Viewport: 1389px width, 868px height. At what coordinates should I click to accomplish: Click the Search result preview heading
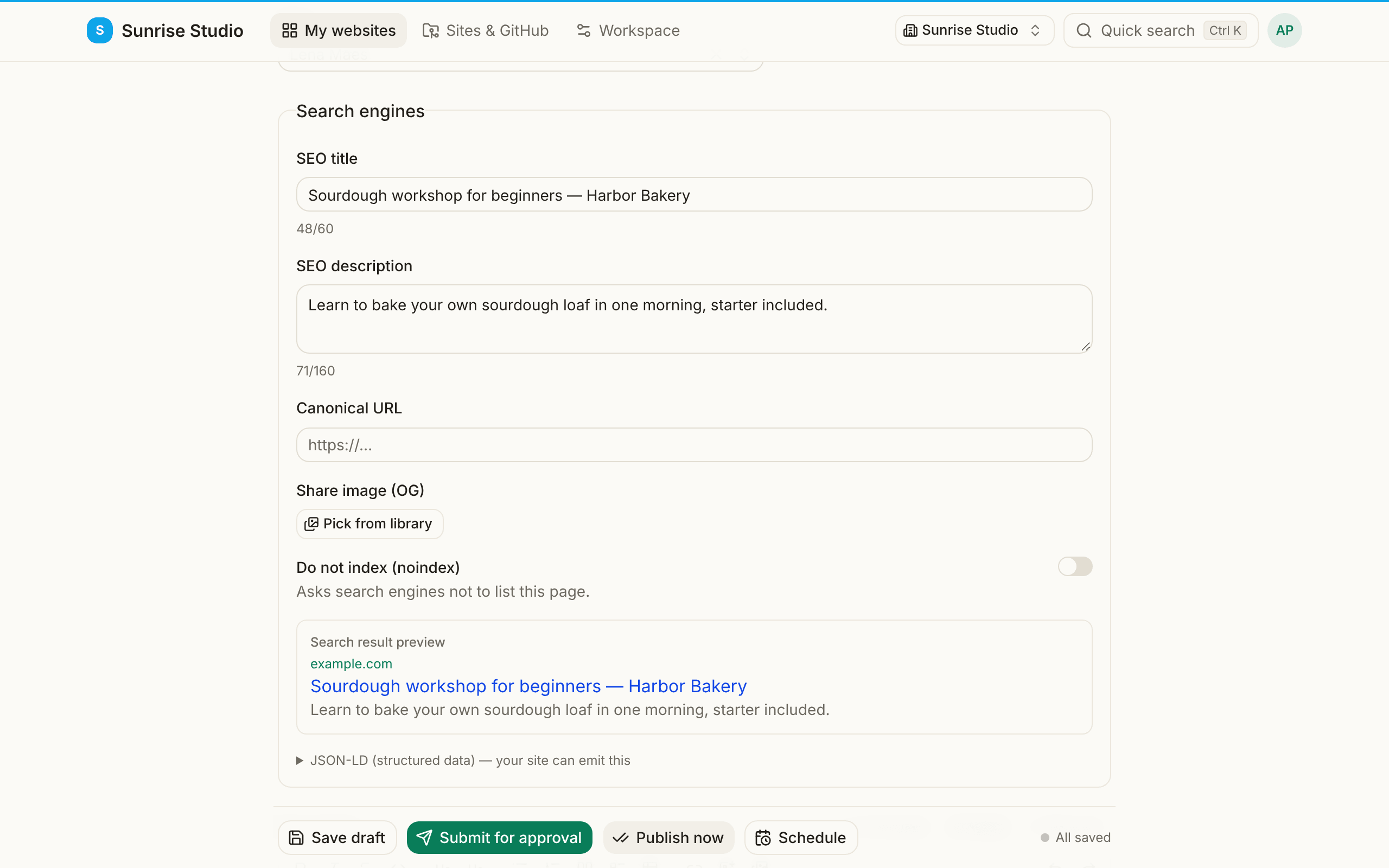[377, 642]
